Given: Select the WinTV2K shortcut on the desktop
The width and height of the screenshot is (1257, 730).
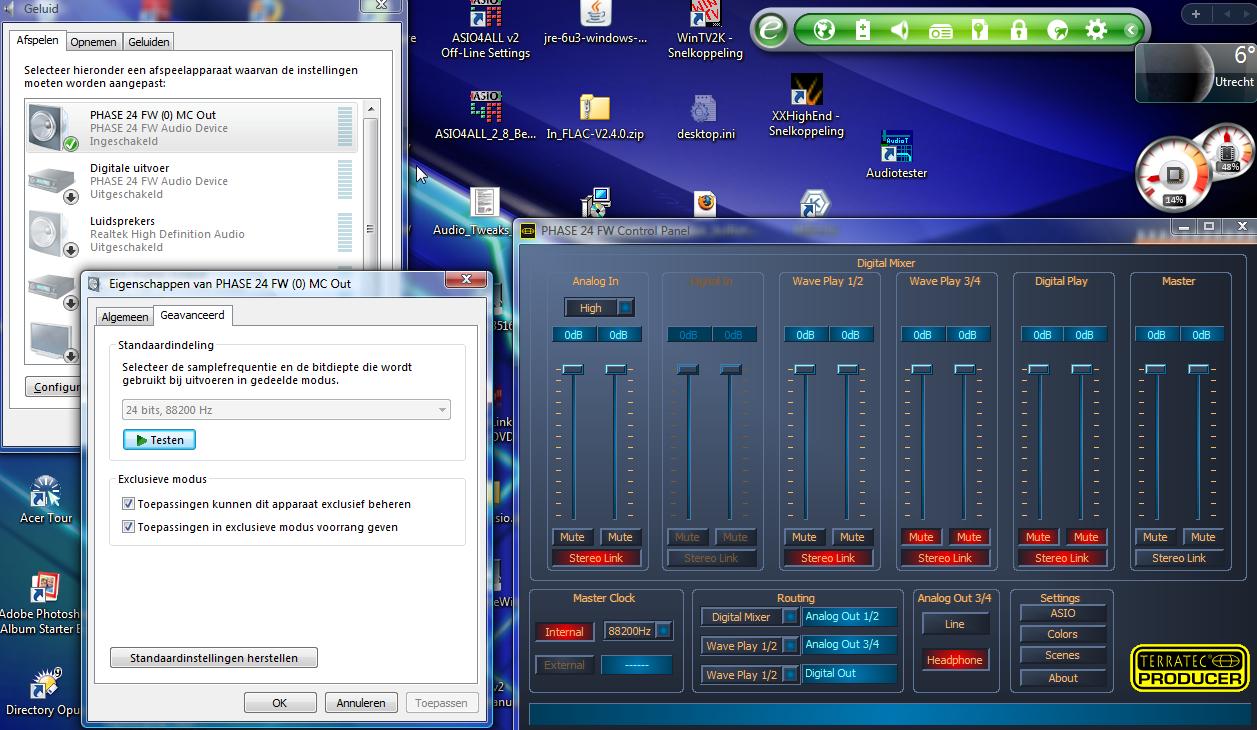Looking at the screenshot, I should [x=706, y=30].
